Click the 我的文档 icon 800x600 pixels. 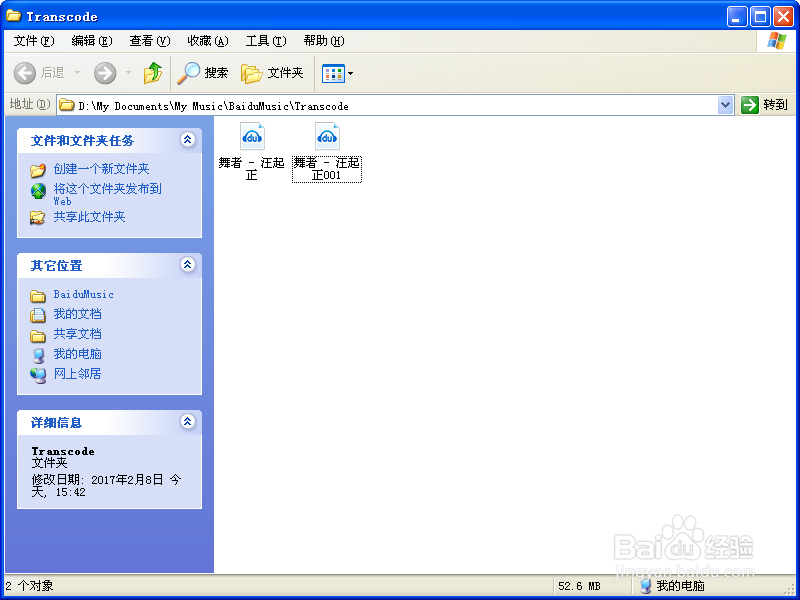[x=38, y=315]
